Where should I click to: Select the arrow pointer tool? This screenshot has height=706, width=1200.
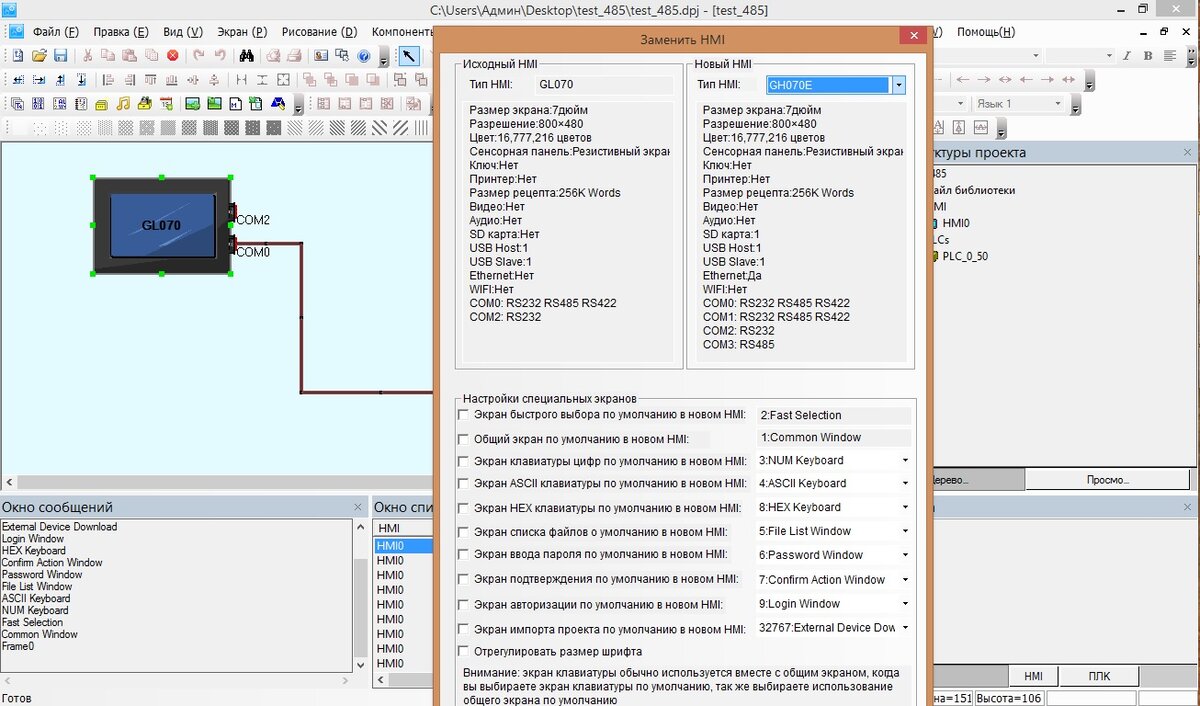[408, 56]
